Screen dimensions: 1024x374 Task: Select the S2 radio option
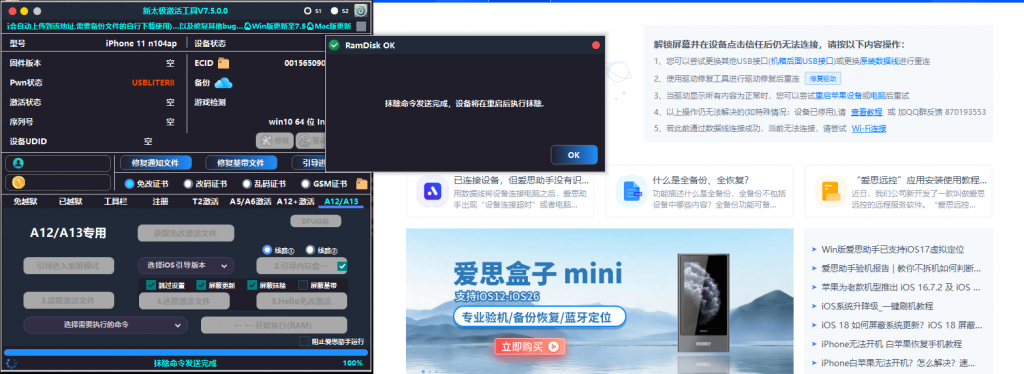(x=334, y=11)
